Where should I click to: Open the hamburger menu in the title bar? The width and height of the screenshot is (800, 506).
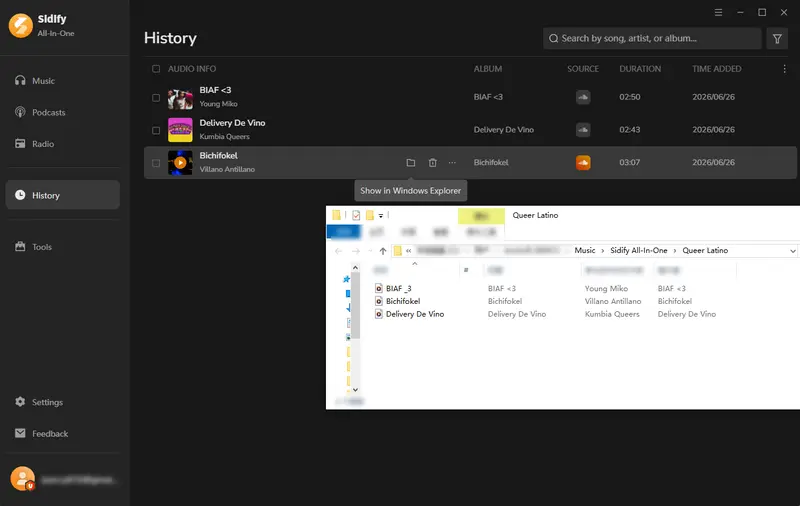click(718, 12)
